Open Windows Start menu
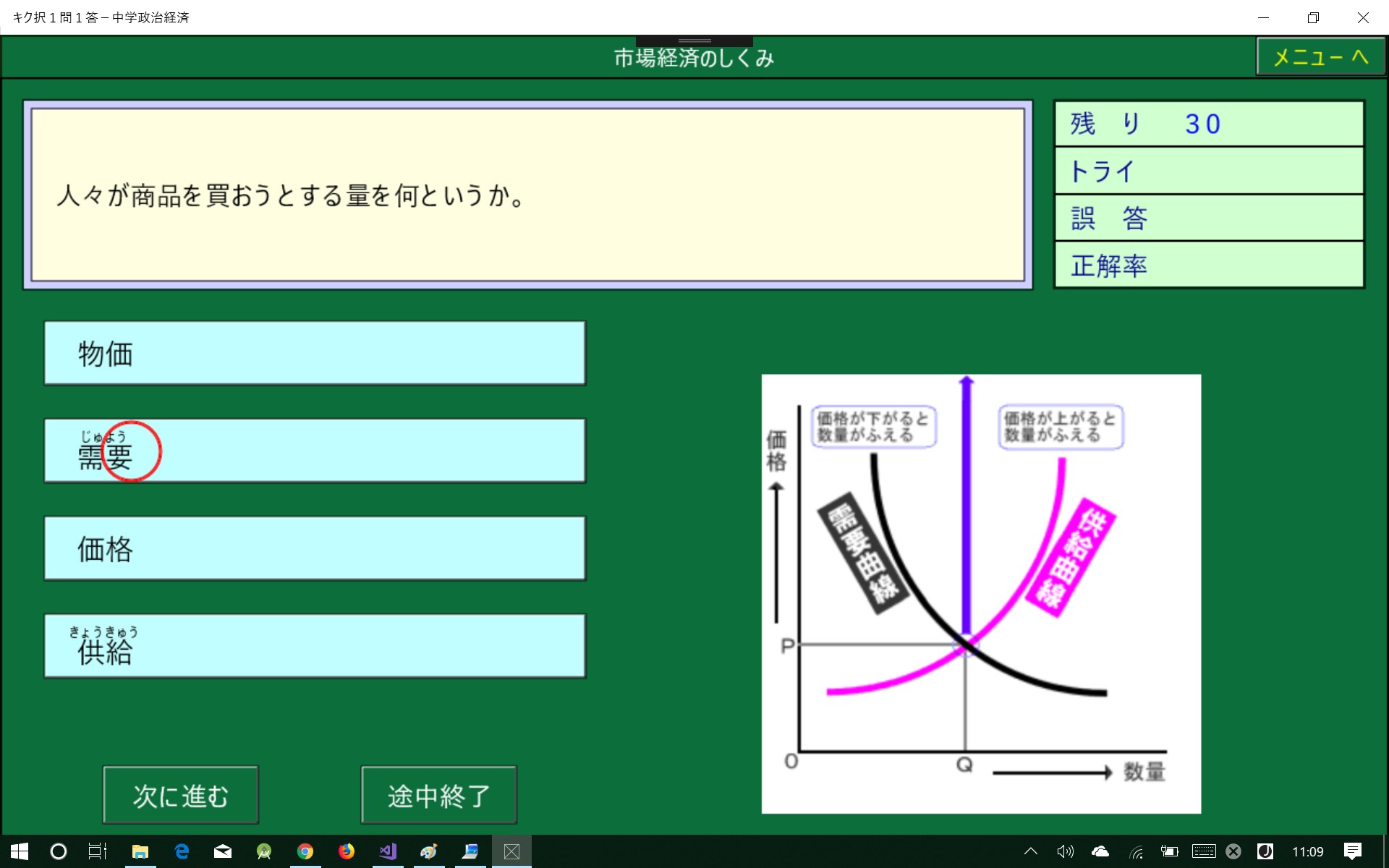This screenshot has width=1389, height=868. [20, 851]
